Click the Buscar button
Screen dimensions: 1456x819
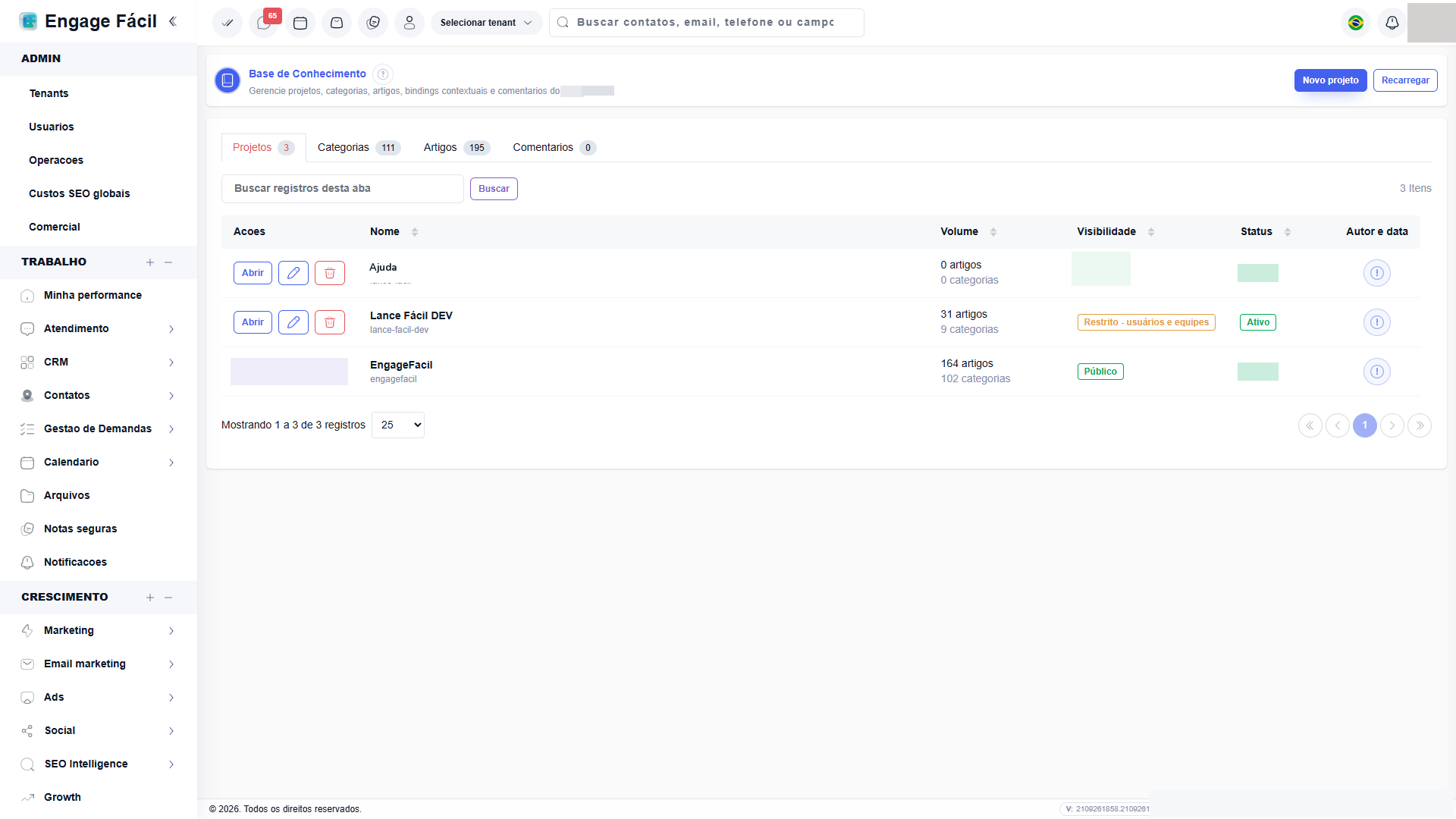pyautogui.click(x=494, y=189)
